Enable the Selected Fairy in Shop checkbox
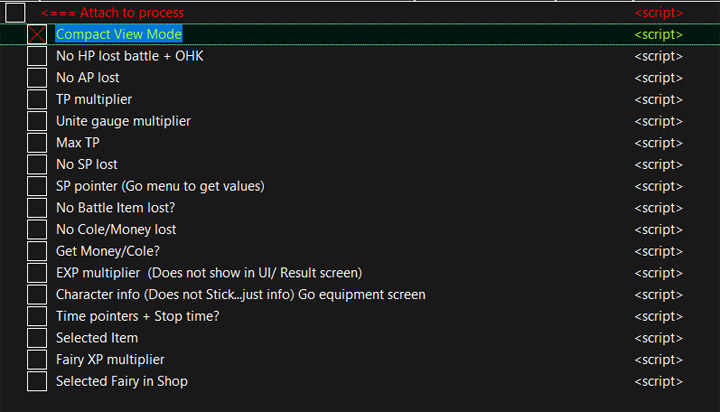Image resolution: width=720 pixels, height=412 pixels. coord(37,381)
